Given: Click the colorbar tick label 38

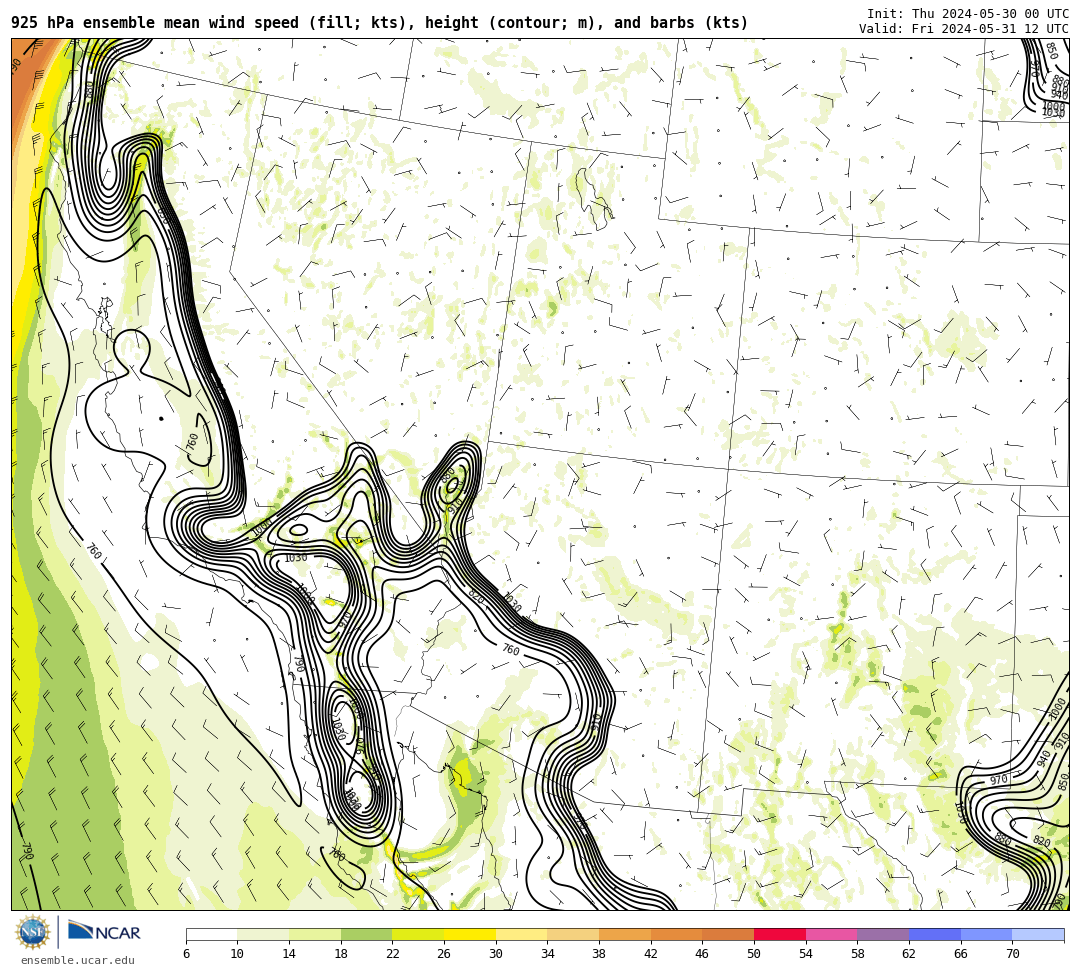Looking at the screenshot, I should coord(599,954).
